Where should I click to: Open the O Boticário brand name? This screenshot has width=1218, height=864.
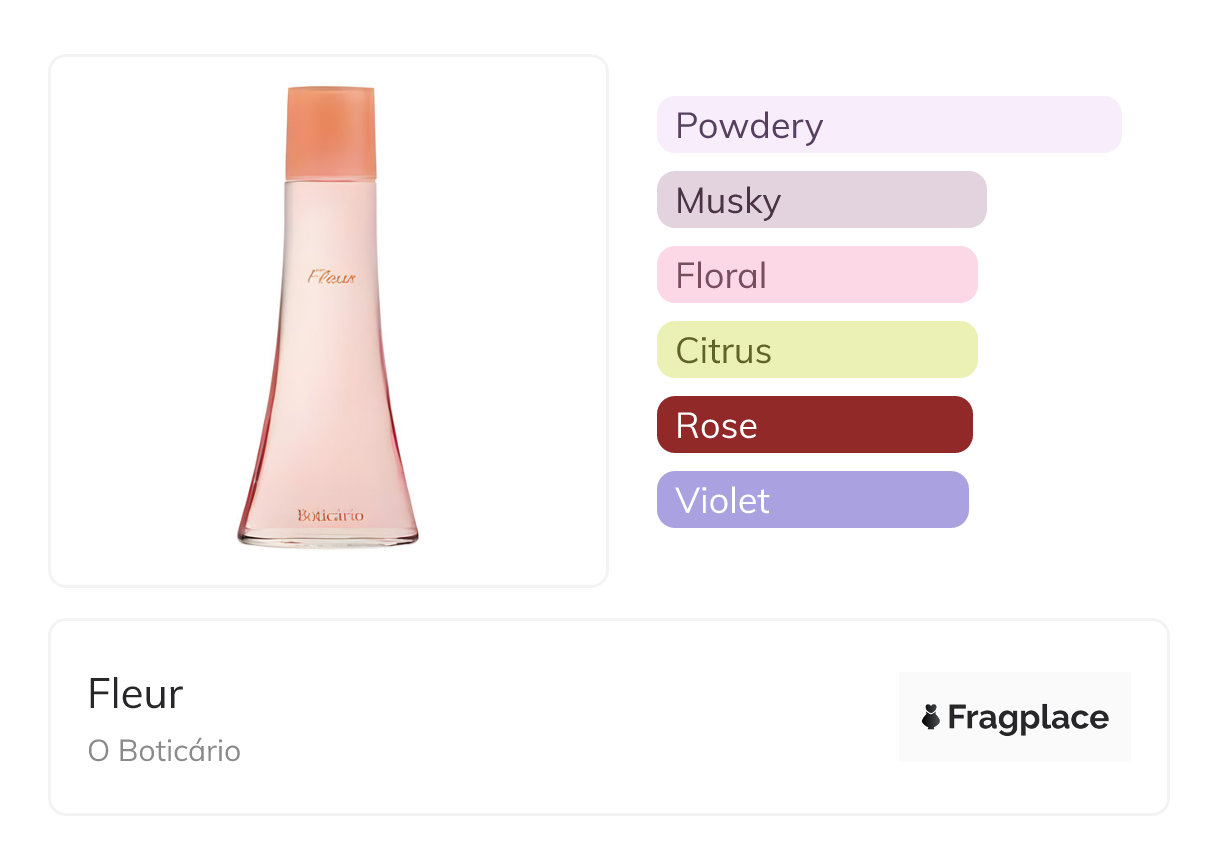[164, 751]
